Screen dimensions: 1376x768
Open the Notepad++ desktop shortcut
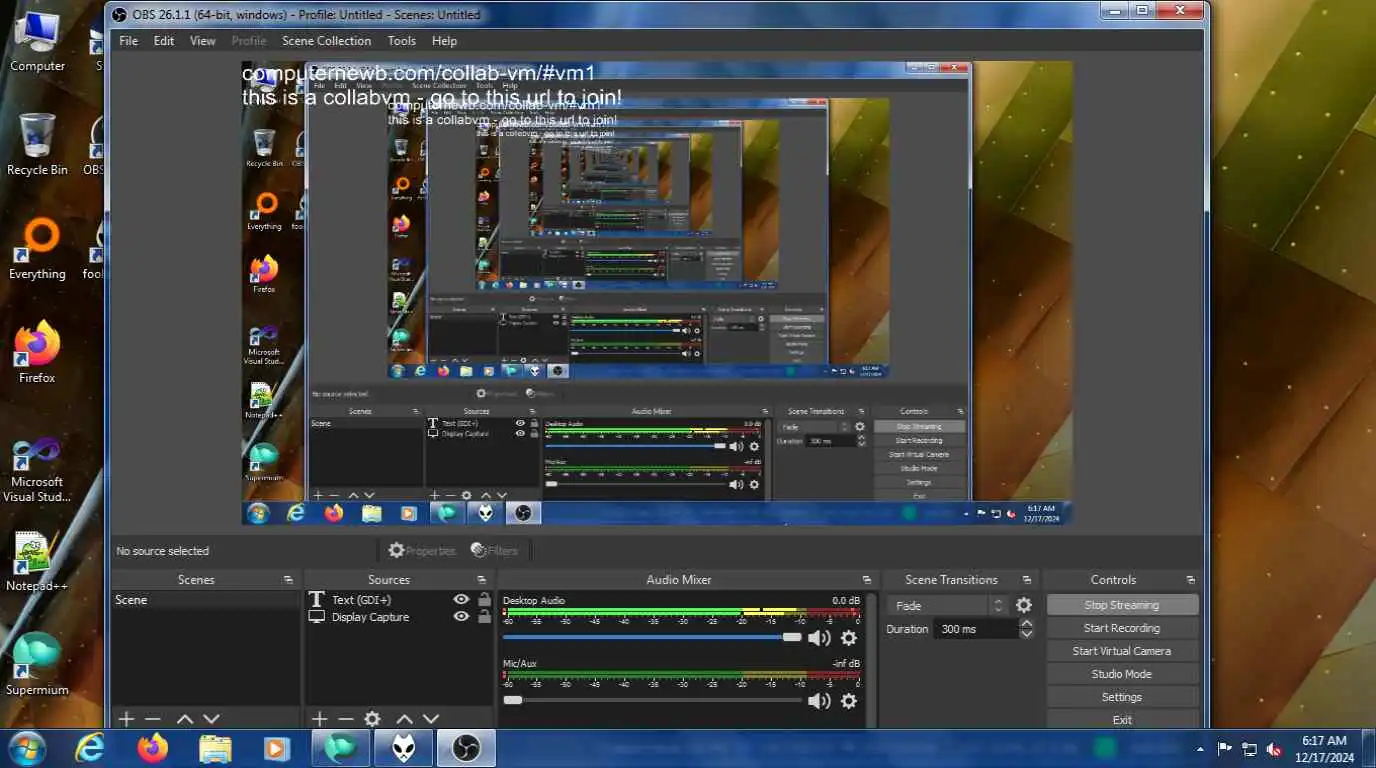[37, 562]
